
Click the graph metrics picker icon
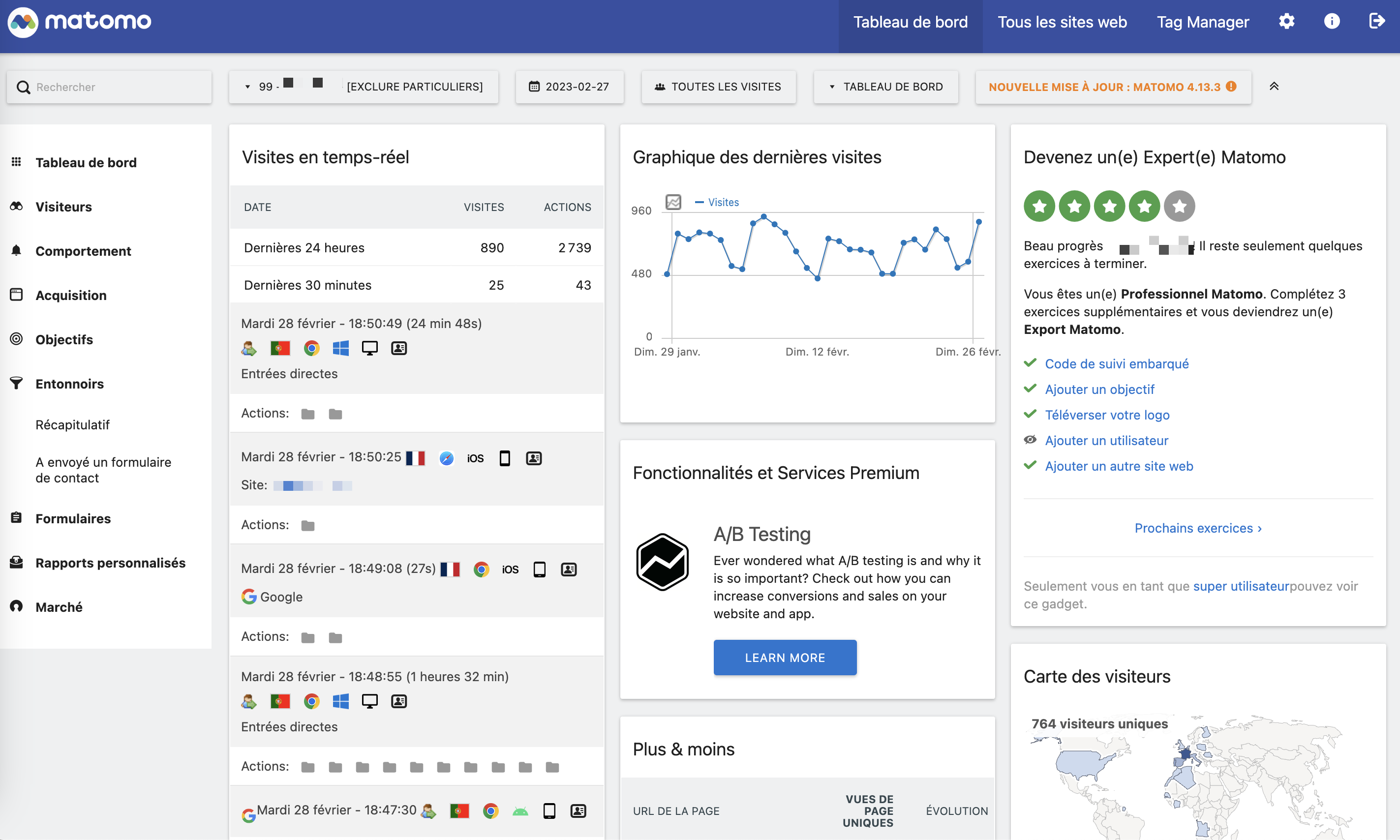coord(673,202)
